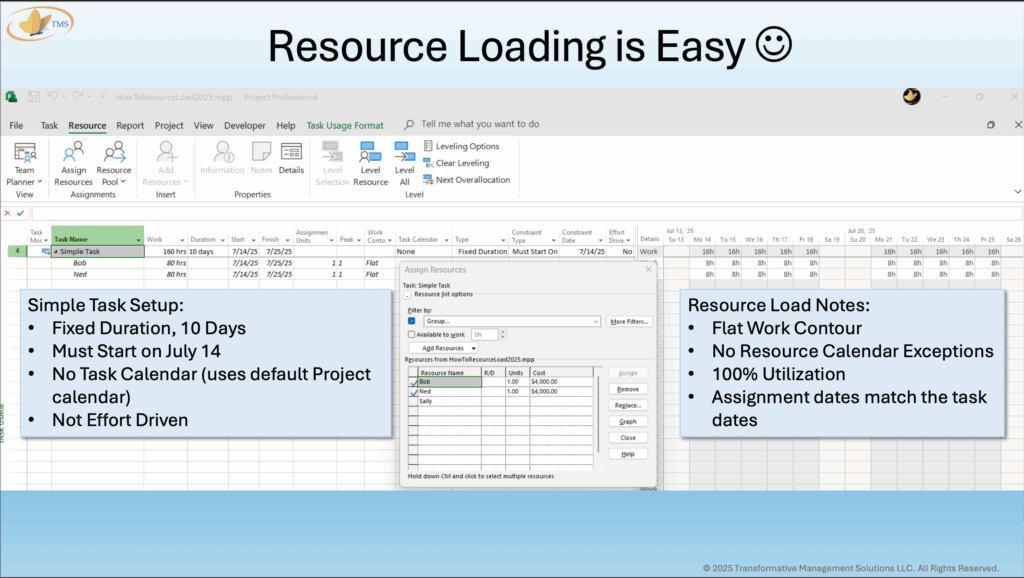Click the Details column header in timephased grid
This screenshot has height=578, width=1024.
pos(649,239)
